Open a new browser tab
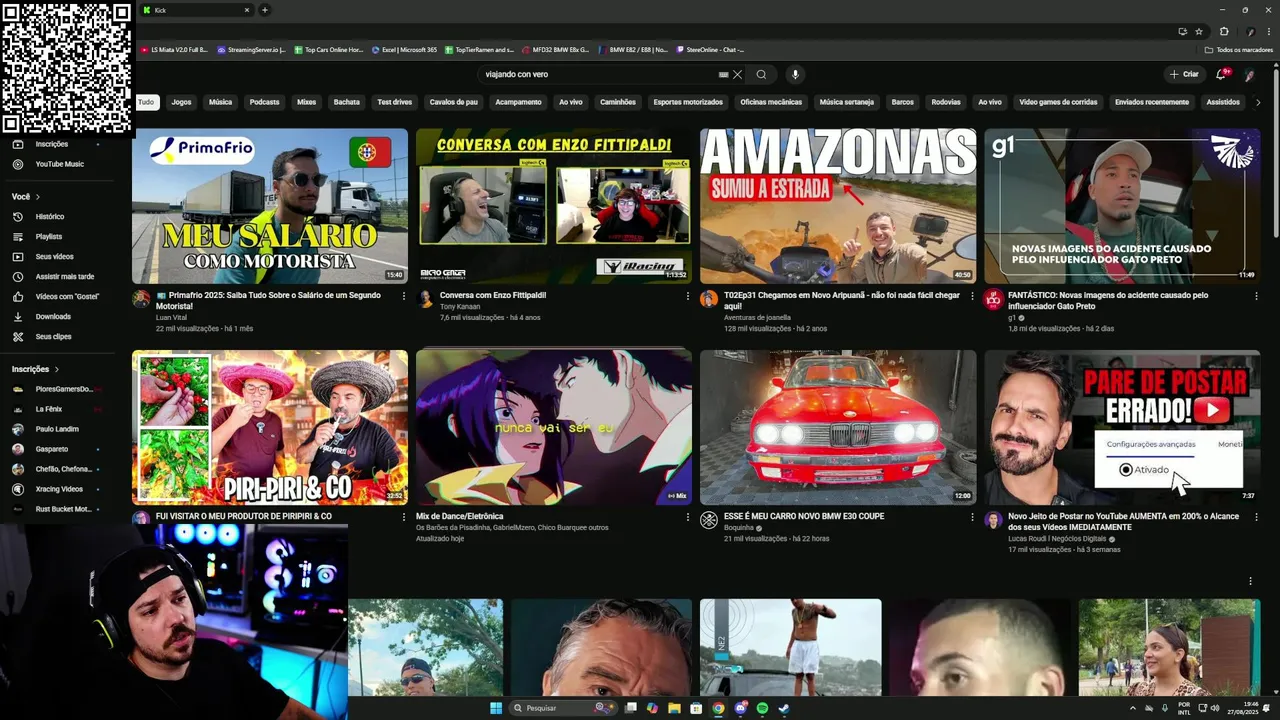The image size is (1280, 720). 265,10
